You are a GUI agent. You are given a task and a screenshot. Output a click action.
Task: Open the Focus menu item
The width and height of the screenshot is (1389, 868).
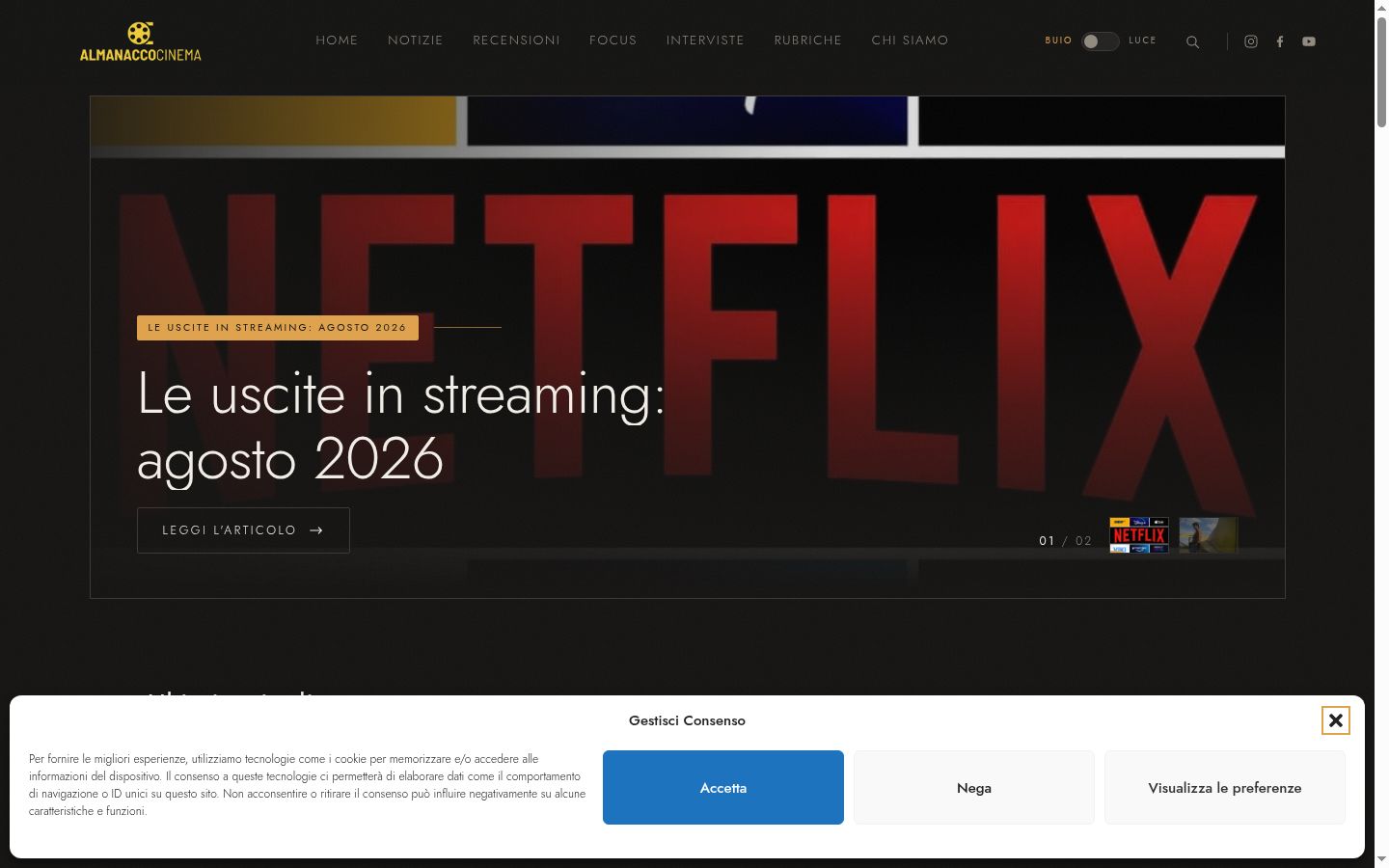pos(613,41)
